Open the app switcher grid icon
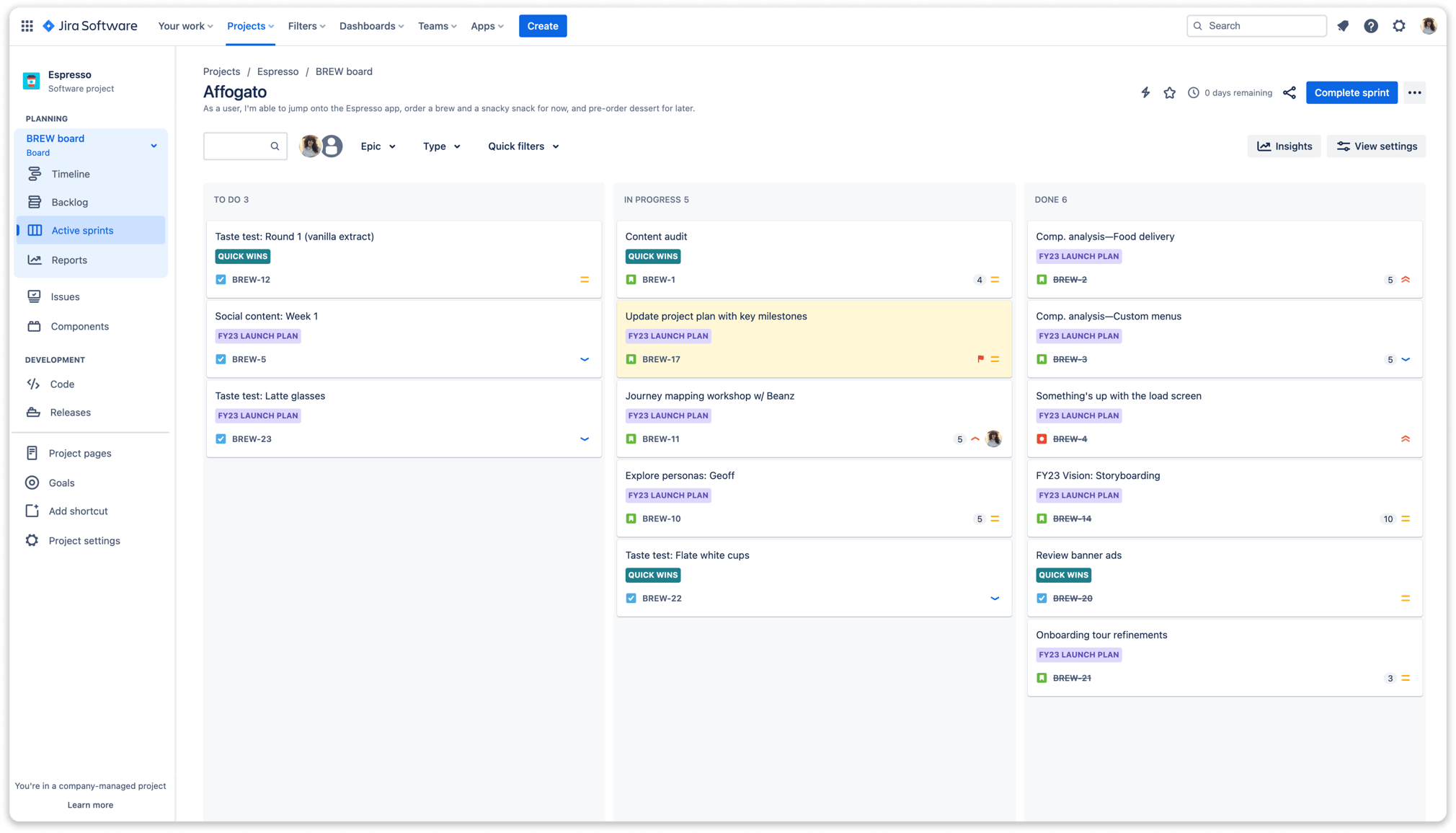 point(27,25)
